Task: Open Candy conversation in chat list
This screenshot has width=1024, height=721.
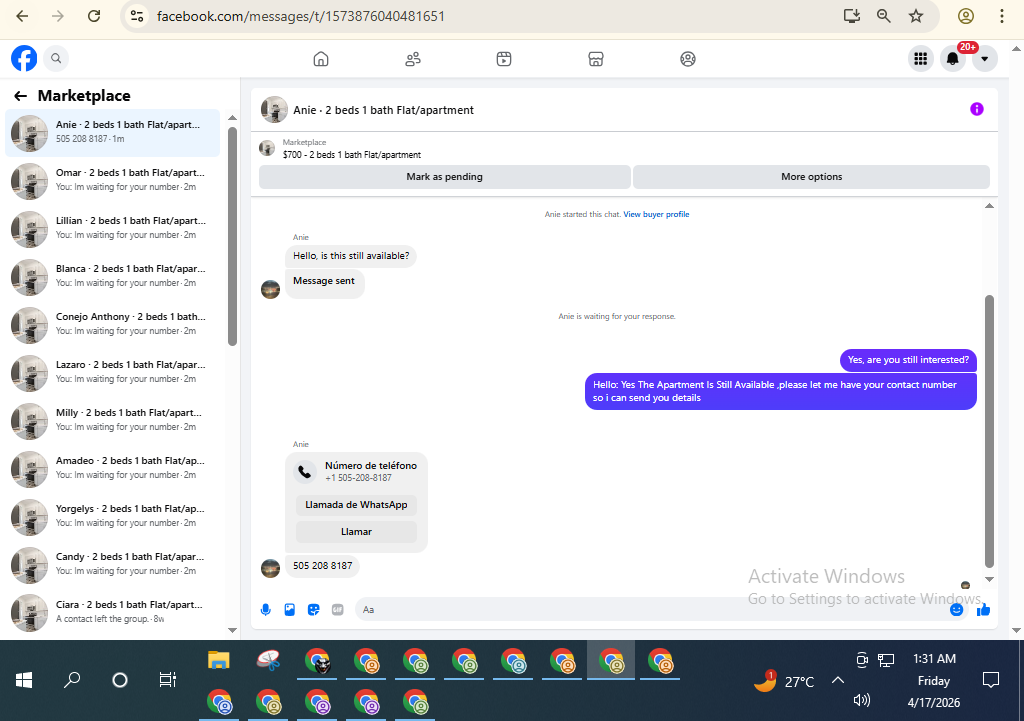Action: pos(112,565)
